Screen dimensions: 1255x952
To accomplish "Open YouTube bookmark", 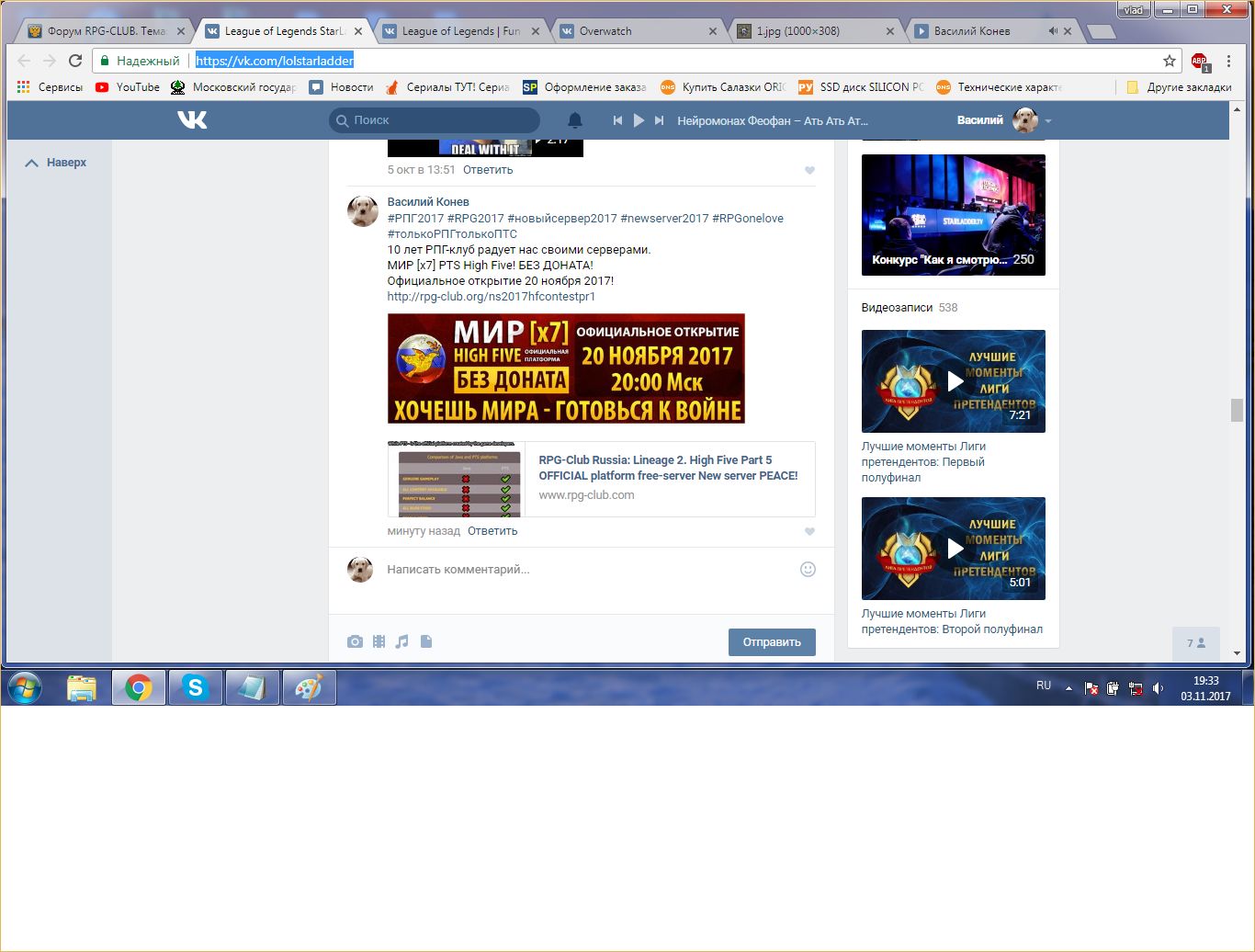I will 128,87.
